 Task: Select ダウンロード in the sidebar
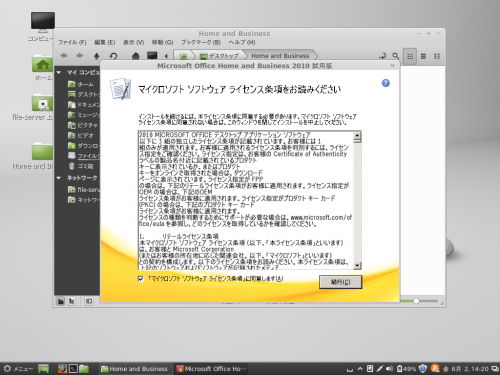point(83,146)
